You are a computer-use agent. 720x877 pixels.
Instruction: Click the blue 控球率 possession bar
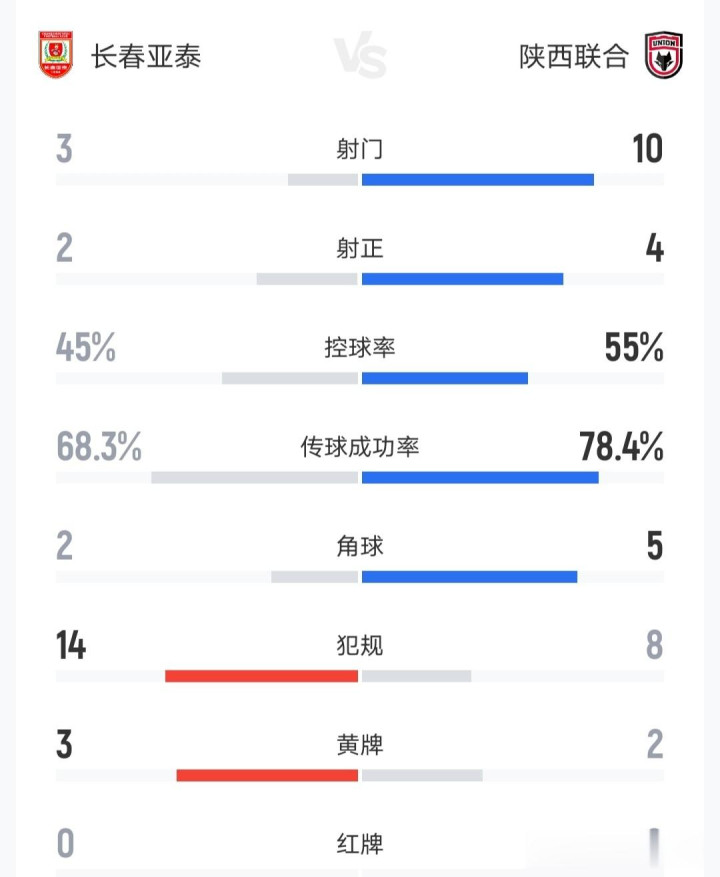444,378
